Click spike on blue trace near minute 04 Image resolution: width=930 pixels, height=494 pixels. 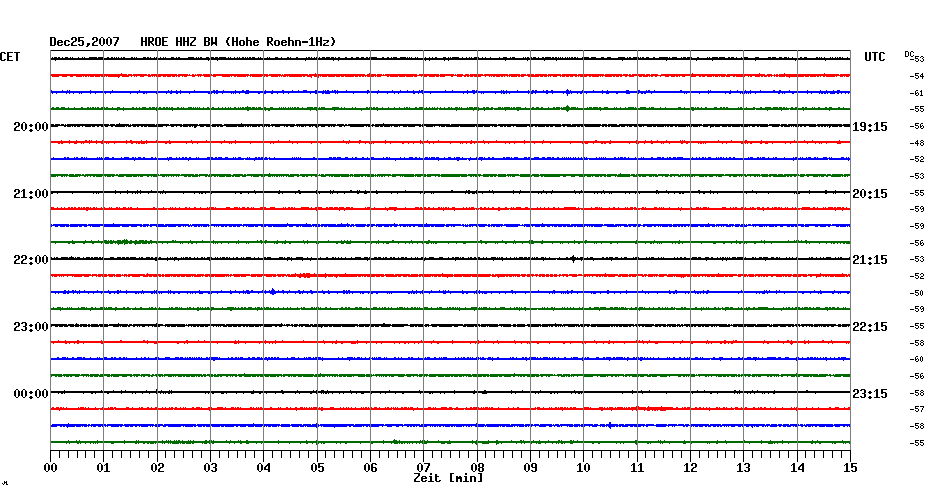coord(273,292)
